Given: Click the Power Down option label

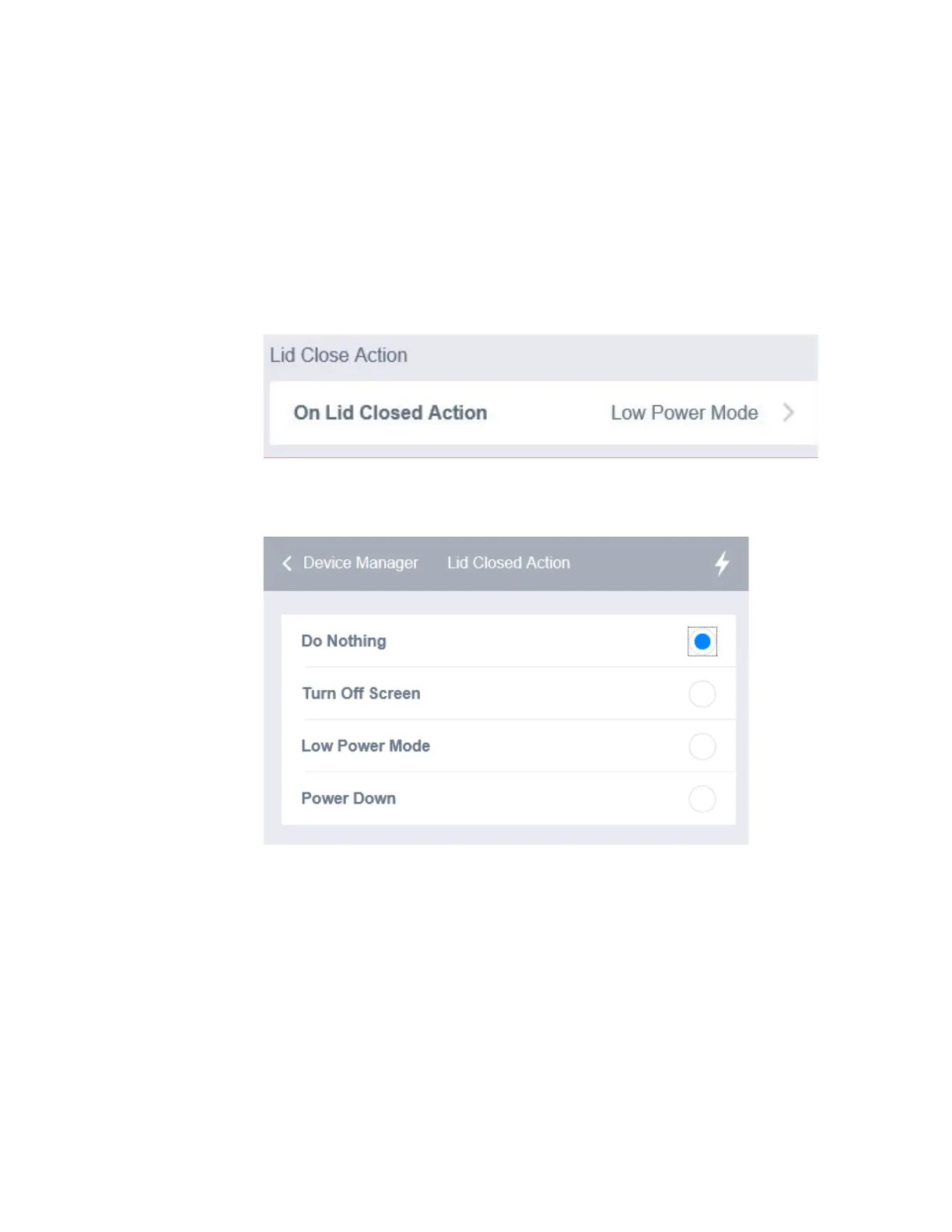Looking at the screenshot, I should (348, 799).
